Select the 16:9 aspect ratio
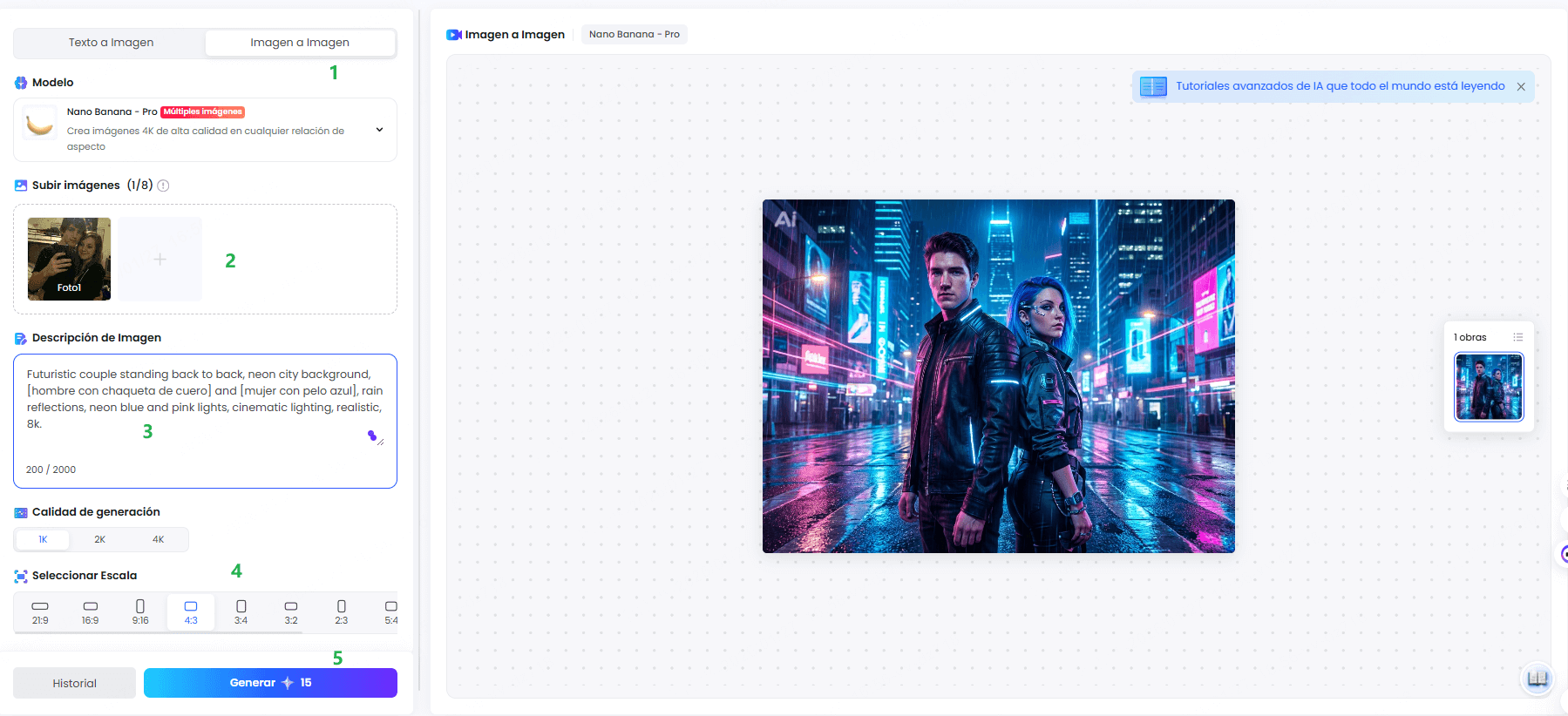 click(91, 612)
